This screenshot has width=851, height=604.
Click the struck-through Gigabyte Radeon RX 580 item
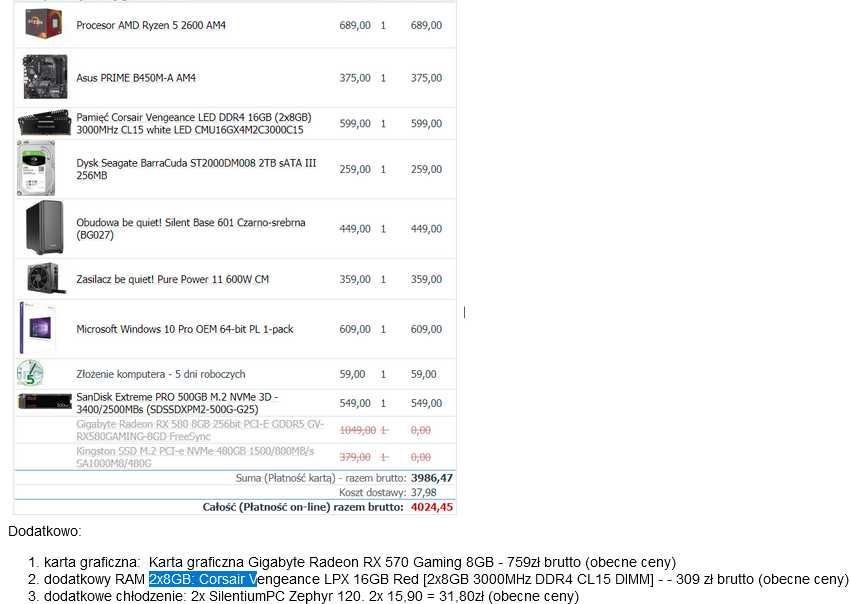point(200,430)
